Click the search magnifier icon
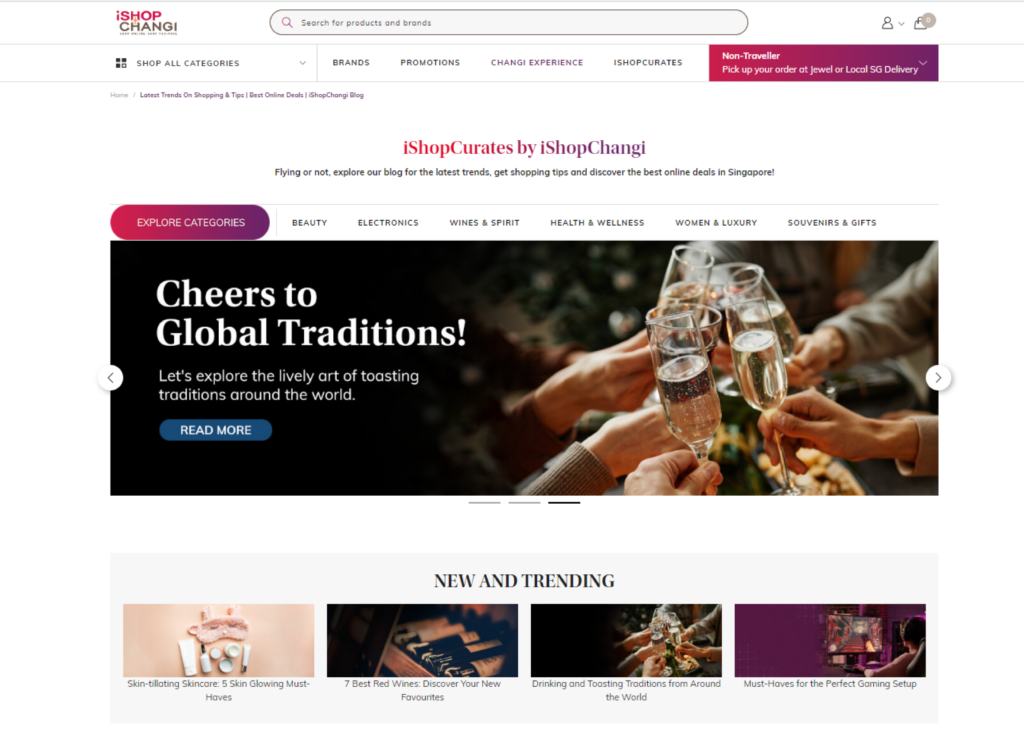Viewport: 1024px width, 741px height. [287, 22]
